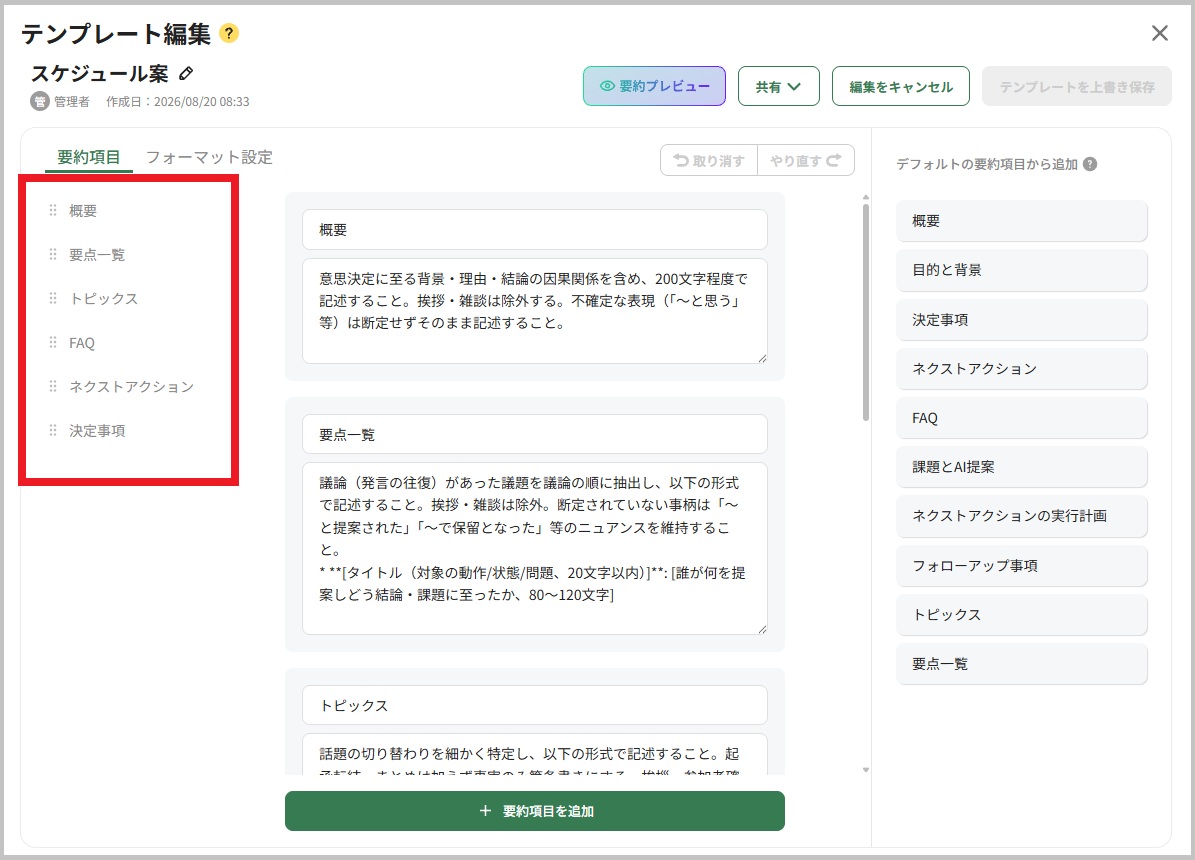
Task: Click the resize grip of 概要 text area
Action: click(761, 358)
